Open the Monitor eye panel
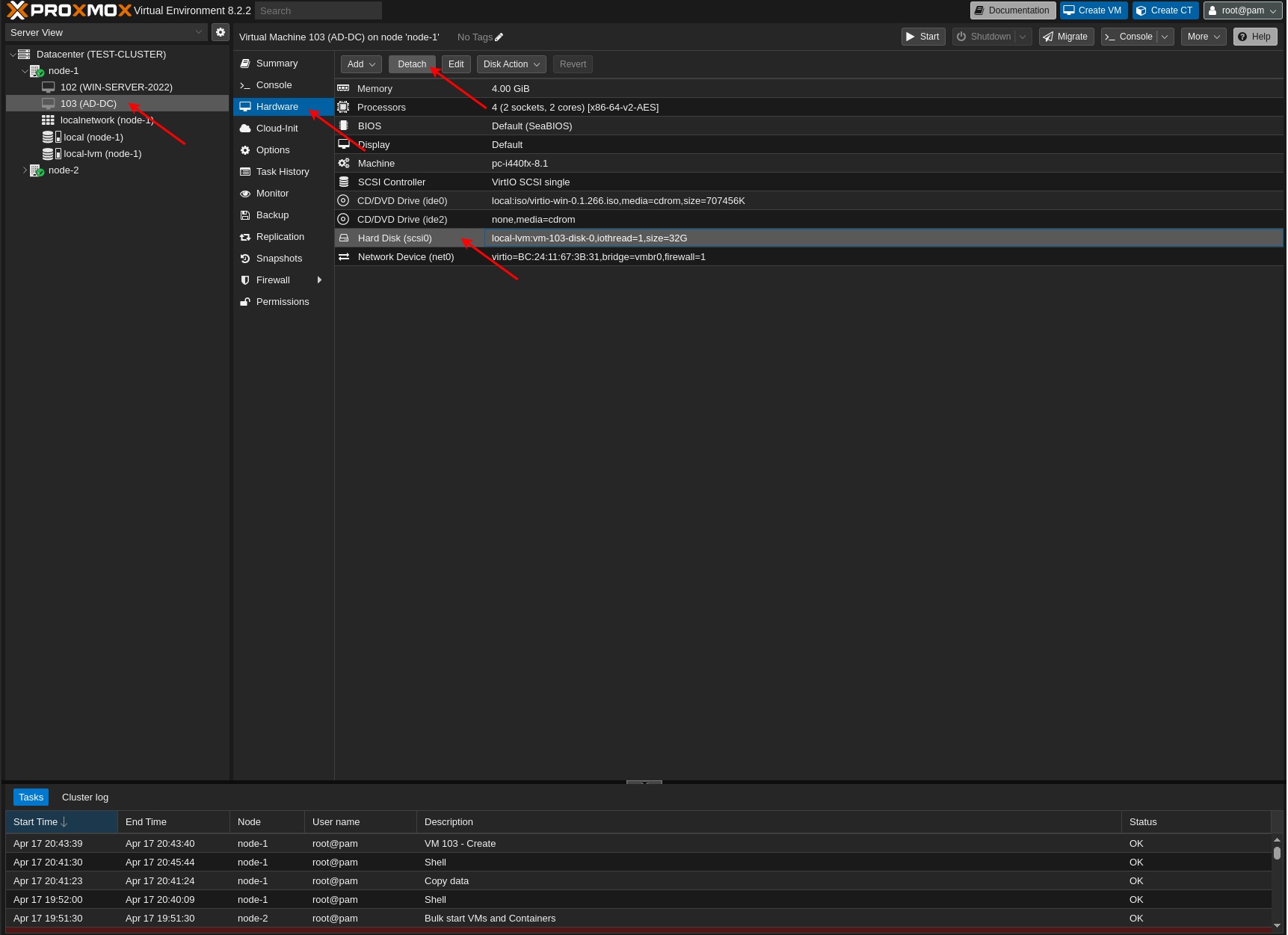This screenshot has width=1288, height=935. coord(272,193)
